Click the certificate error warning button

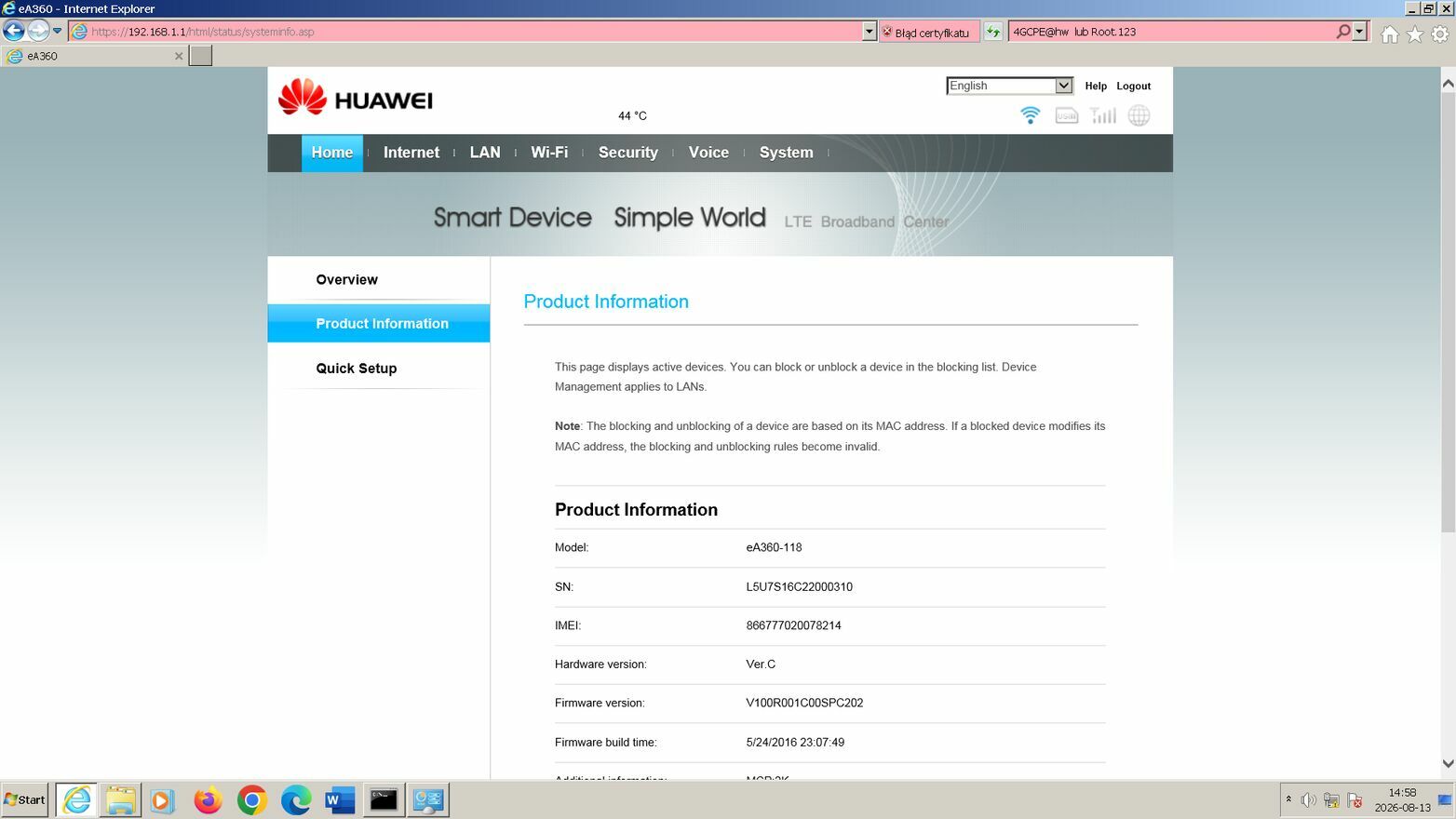point(929,32)
